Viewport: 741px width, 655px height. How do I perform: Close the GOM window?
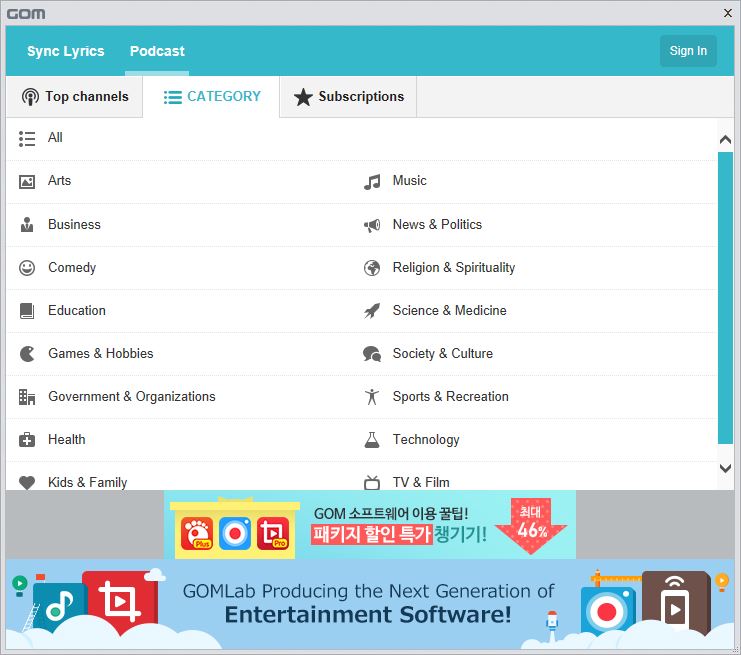pyautogui.click(x=728, y=13)
